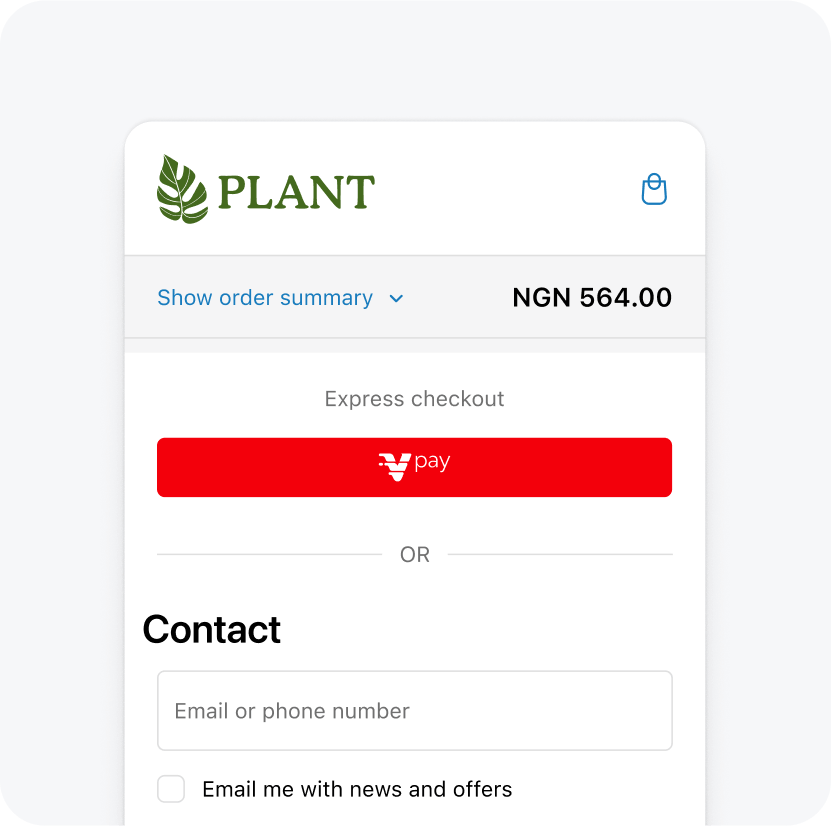The height and width of the screenshot is (826, 831).
Task: Click the NGN 564.00 order total
Action: click(x=592, y=298)
